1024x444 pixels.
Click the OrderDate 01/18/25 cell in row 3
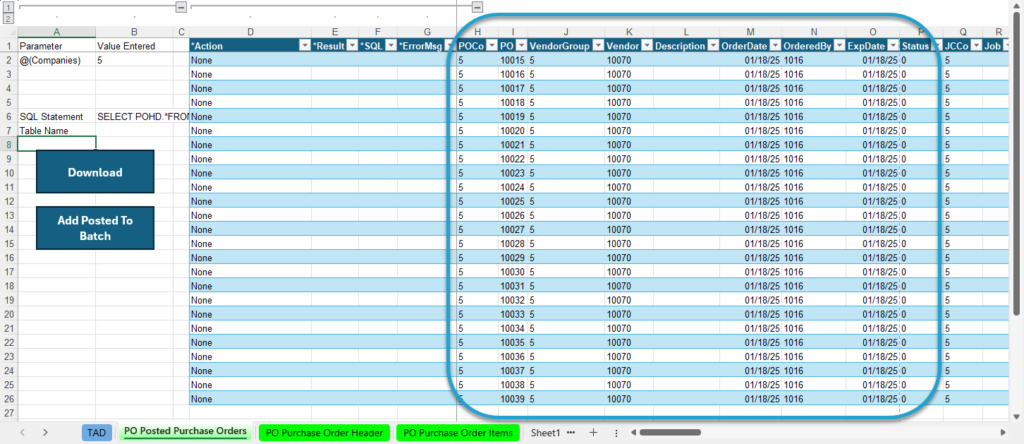pyautogui.click(x=750, y=74)
